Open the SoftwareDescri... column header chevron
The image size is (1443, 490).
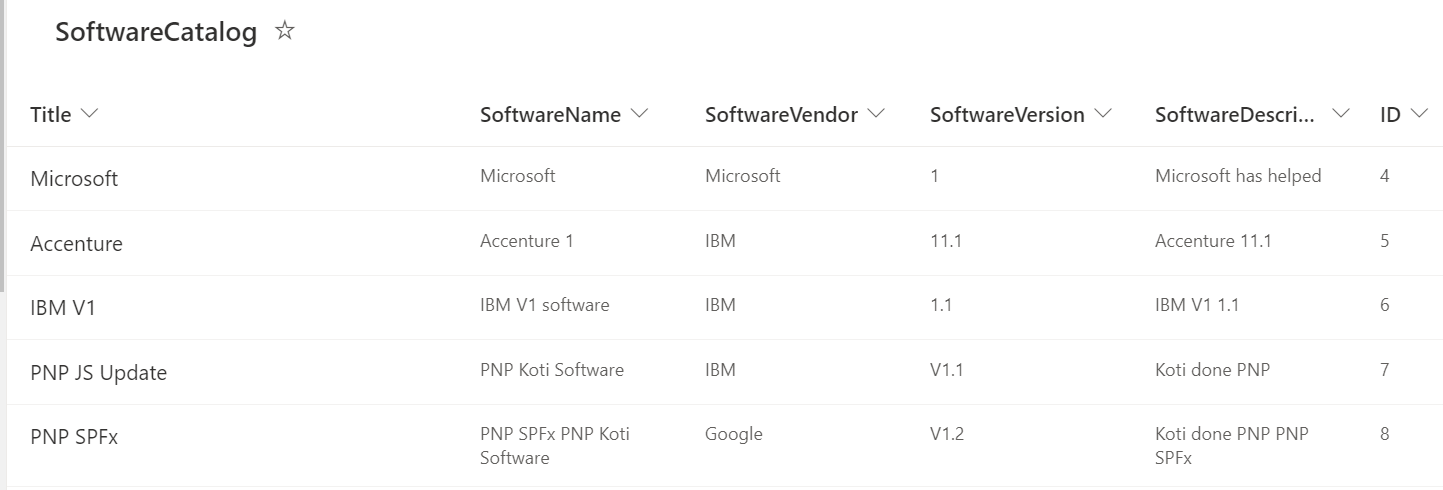coord(1342,114)
